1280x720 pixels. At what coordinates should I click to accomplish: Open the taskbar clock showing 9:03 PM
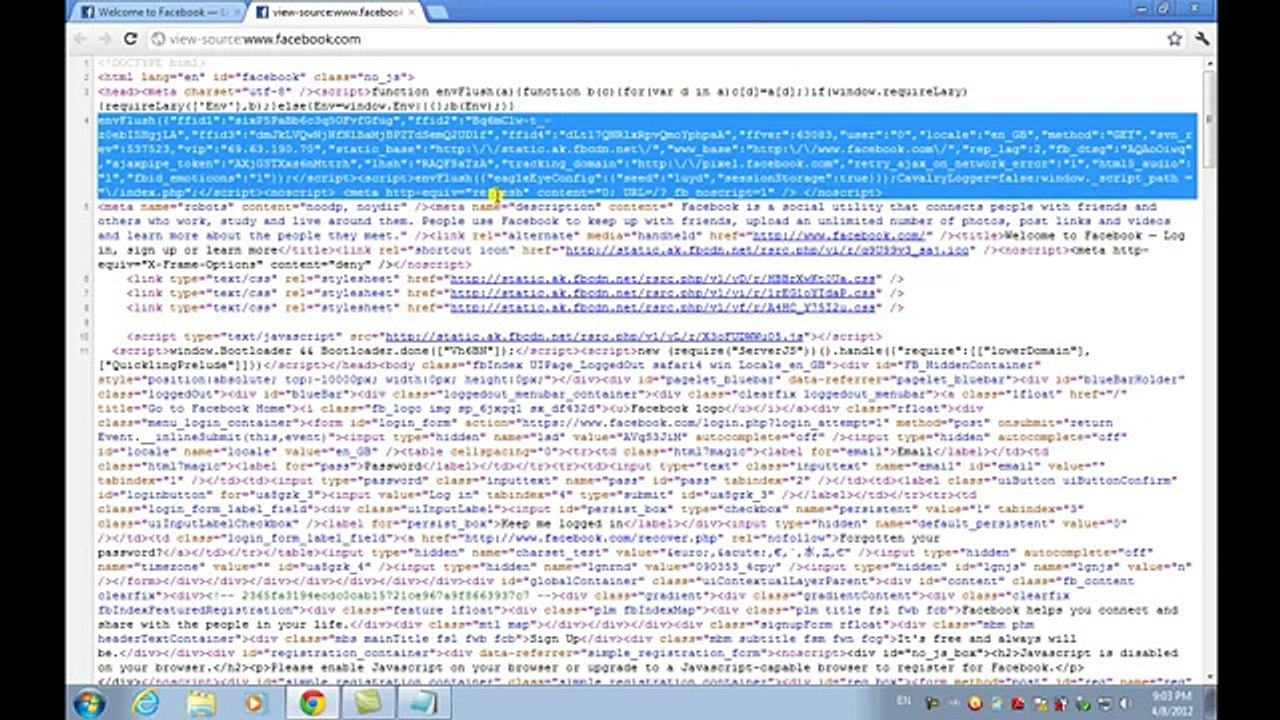coord(1171,702)
